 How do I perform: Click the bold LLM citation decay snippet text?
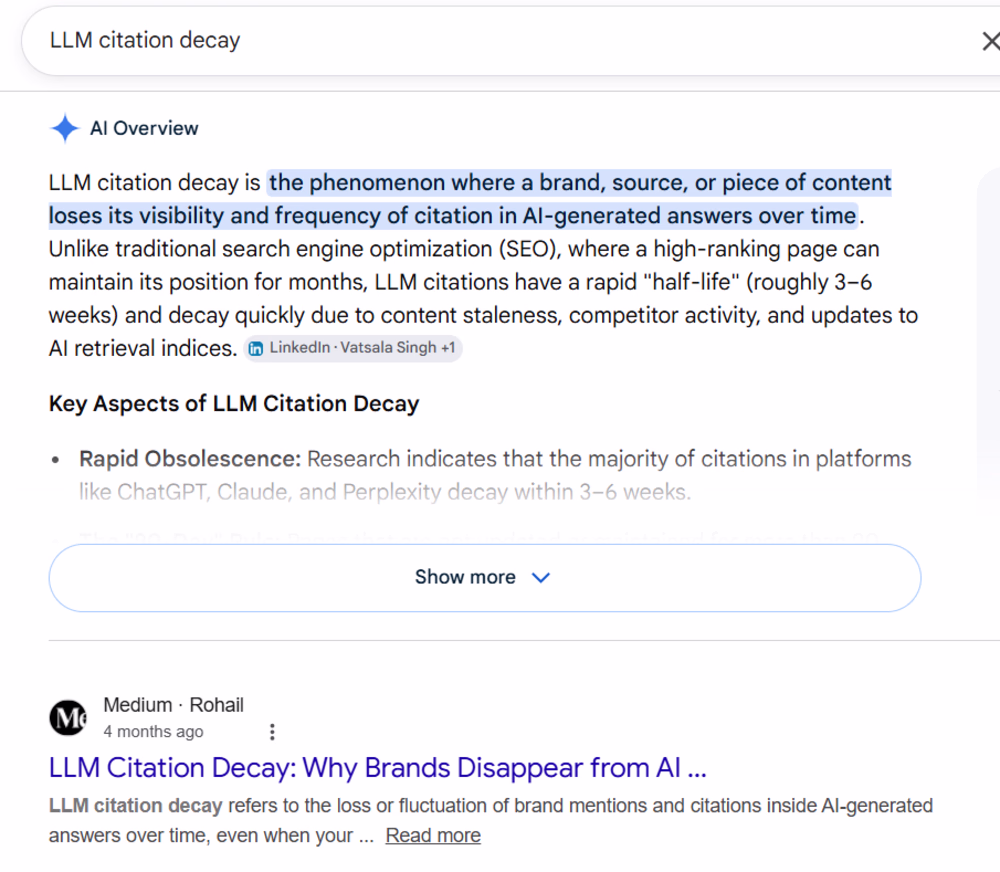coord(135,806)
